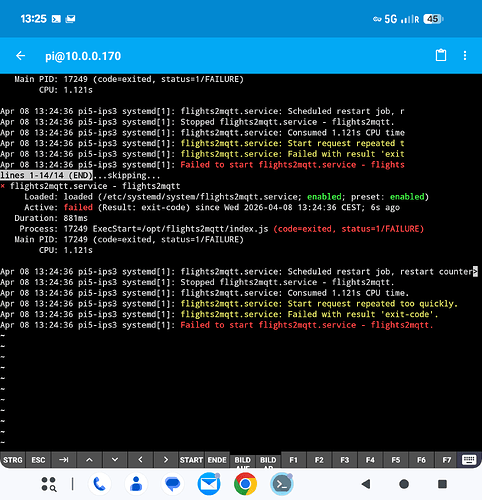Tap the BILD AB page-down key

[268, 461]
